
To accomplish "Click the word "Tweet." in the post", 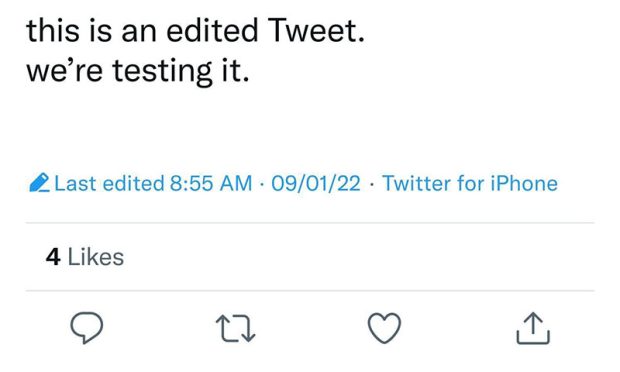I will 316,30.
